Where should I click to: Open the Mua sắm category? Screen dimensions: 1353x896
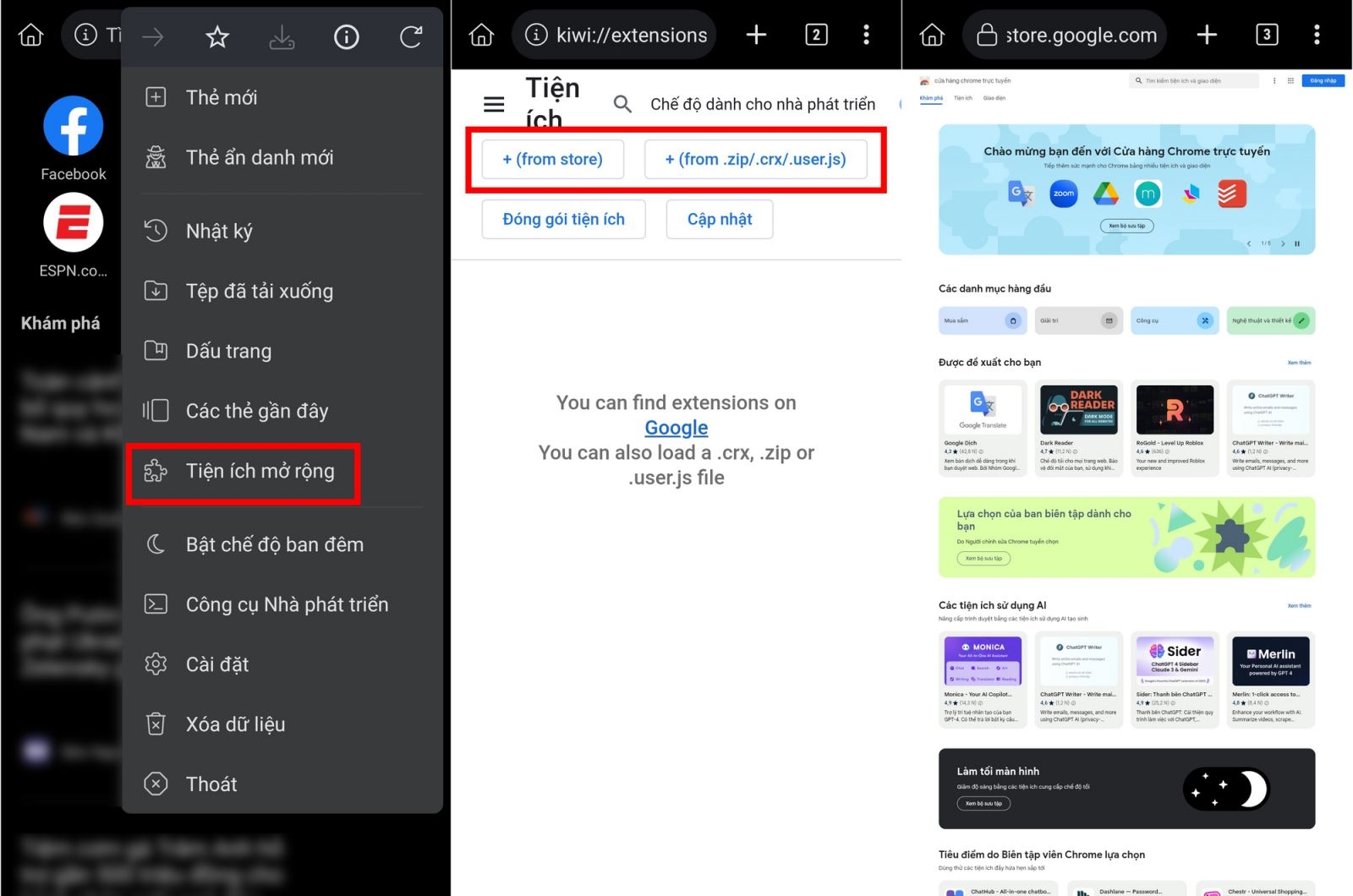pos(983,320)
